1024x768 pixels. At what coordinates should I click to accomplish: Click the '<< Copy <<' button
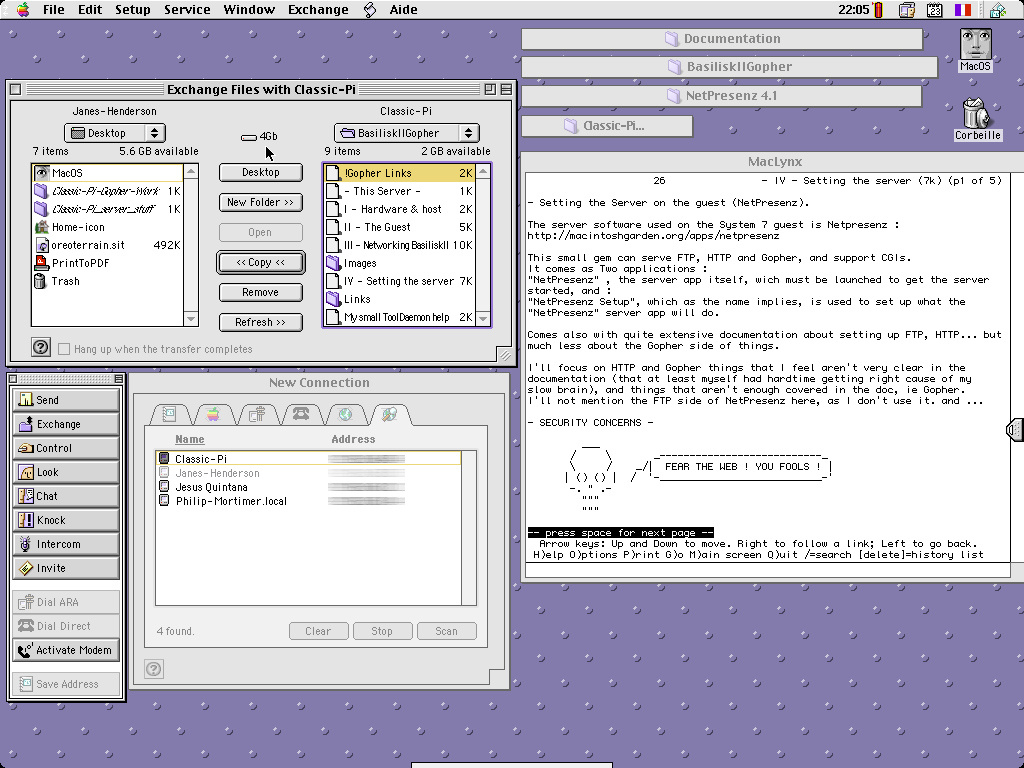[260, 262]
